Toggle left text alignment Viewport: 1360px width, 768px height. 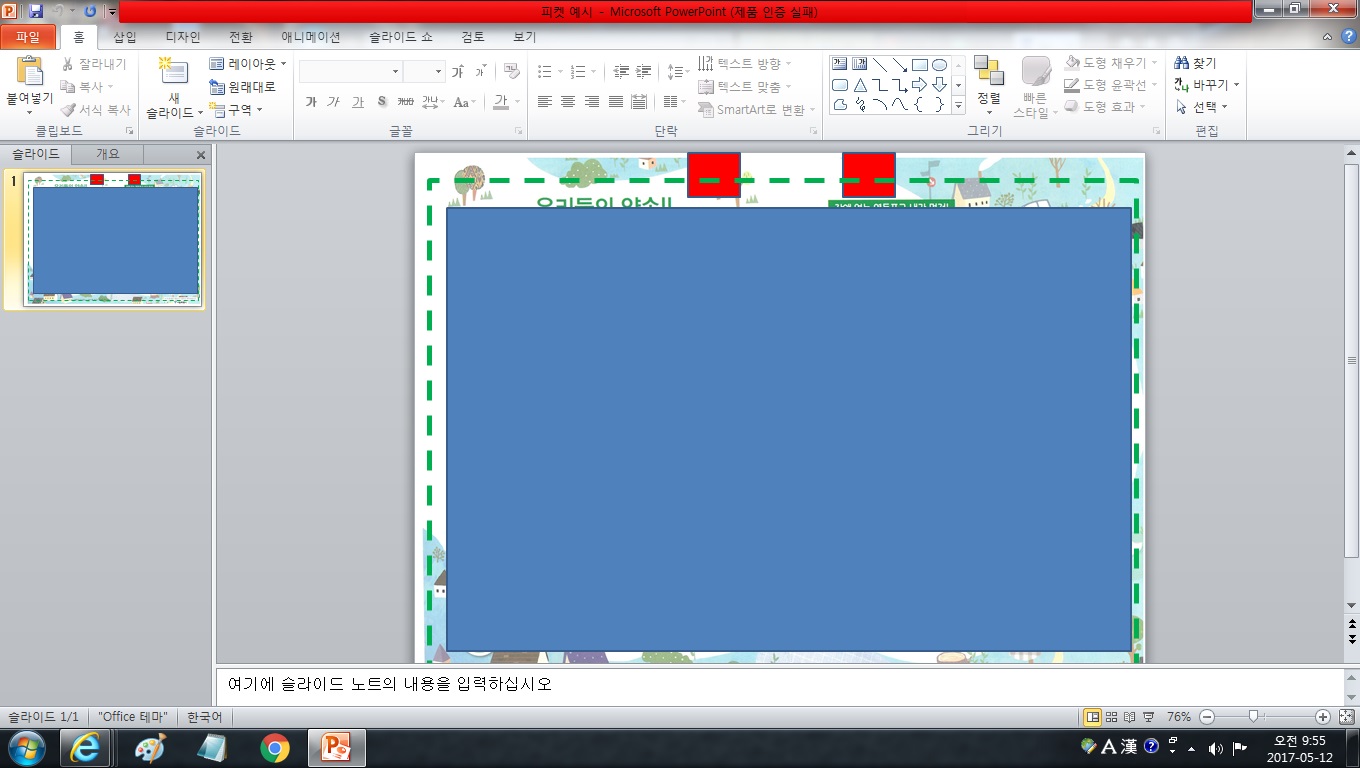[545, 102]
